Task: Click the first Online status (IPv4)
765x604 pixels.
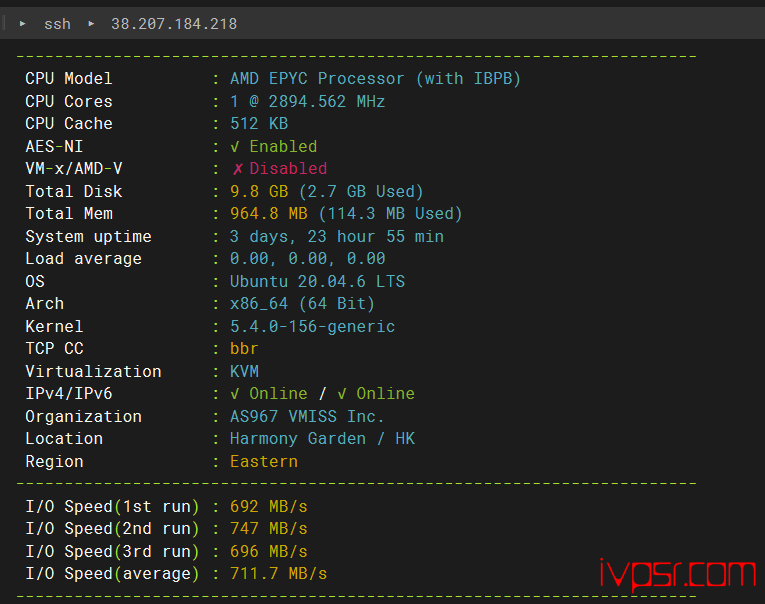Action: click(279, 394)
